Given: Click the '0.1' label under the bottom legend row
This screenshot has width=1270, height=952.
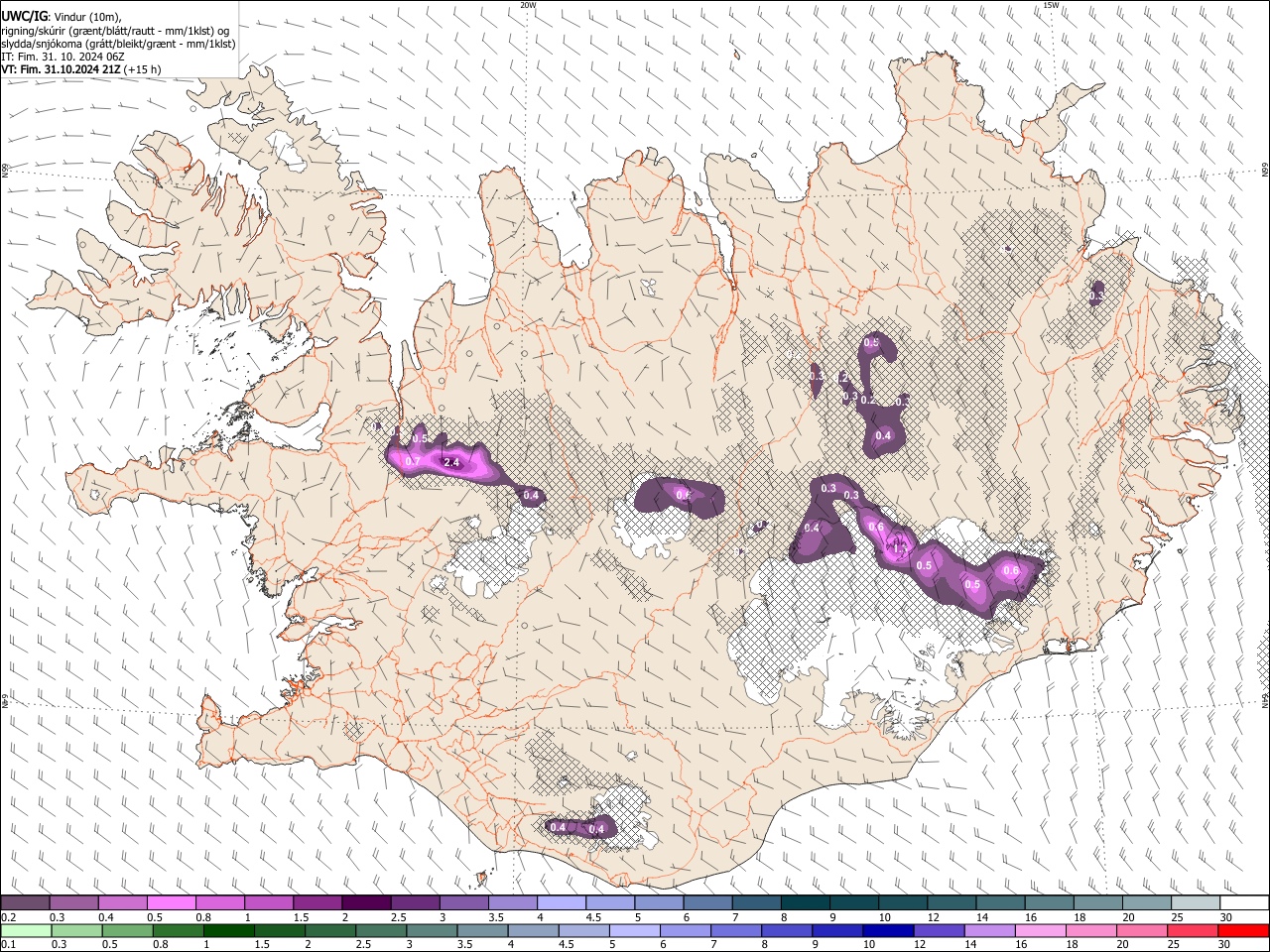Looking at the screenshot, I should coord(7,944).
